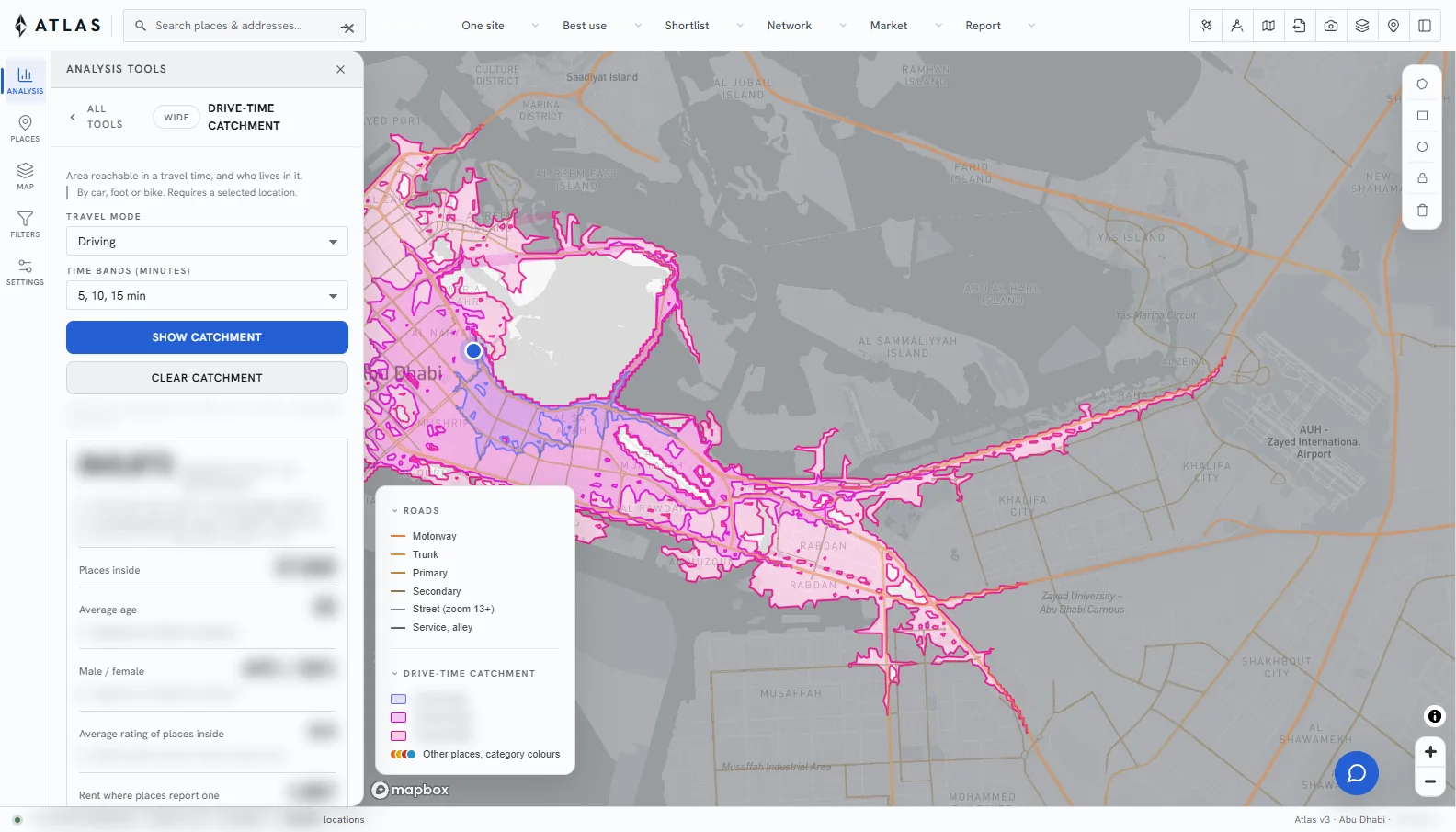Select the rectangle draw tool
Viewport: 1456px width, 832px height.
pos(1422,116)
